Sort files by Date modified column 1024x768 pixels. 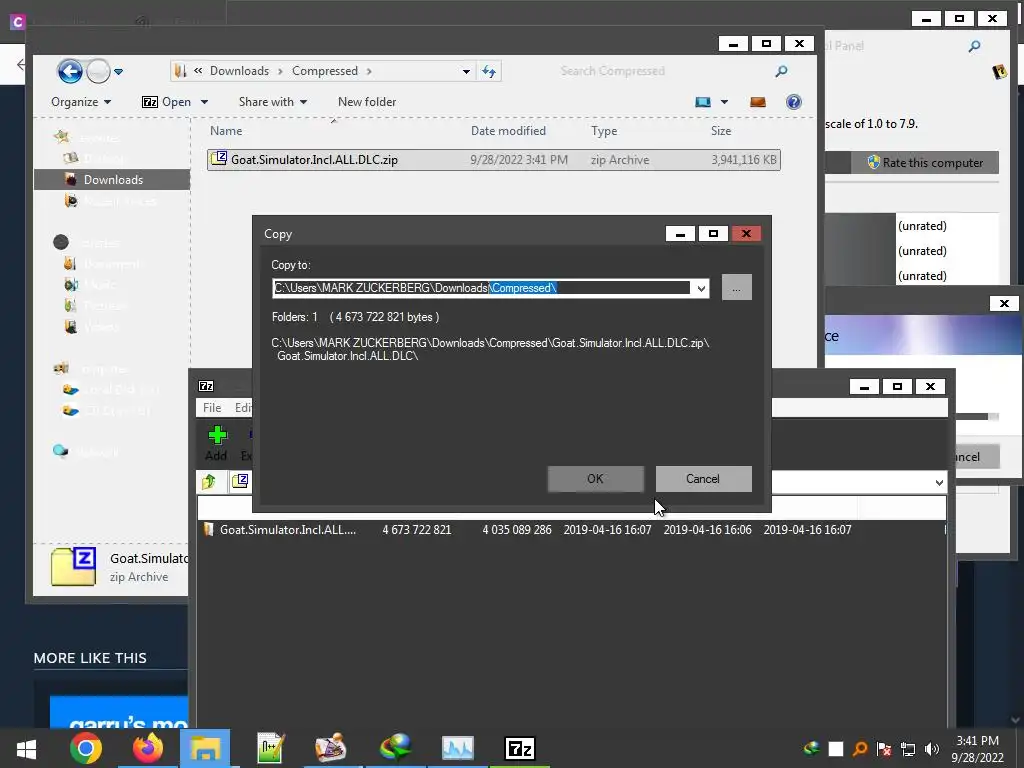(508, 131)
